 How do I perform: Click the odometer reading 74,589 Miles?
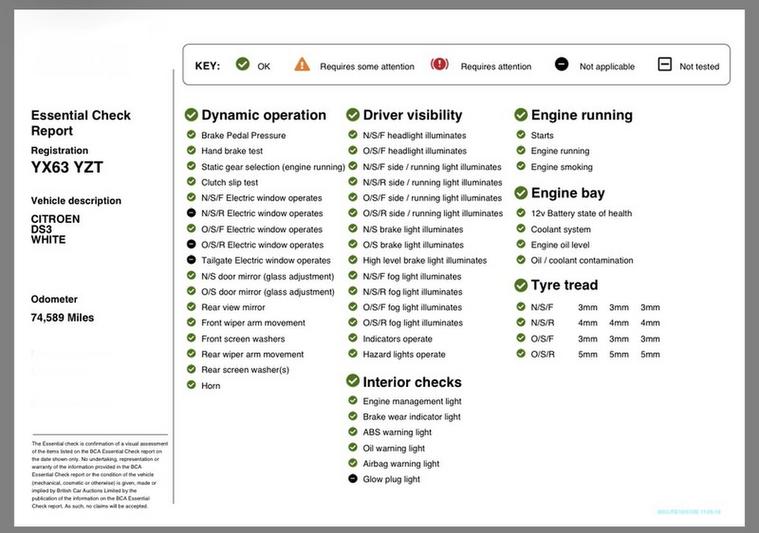(62, 318)
